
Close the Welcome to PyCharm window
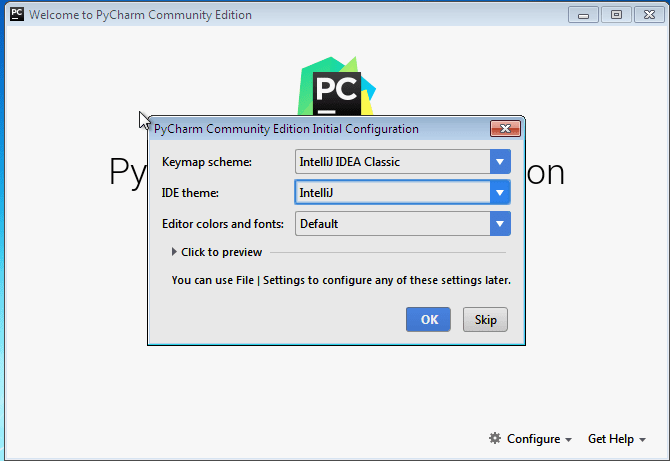(x=648, y=15)
